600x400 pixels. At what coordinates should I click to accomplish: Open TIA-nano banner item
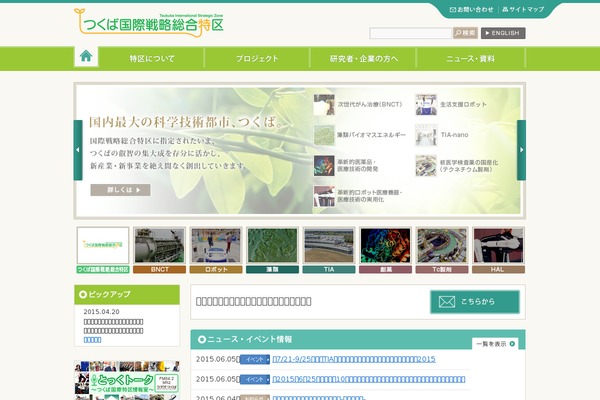click(x=442, y=135)
